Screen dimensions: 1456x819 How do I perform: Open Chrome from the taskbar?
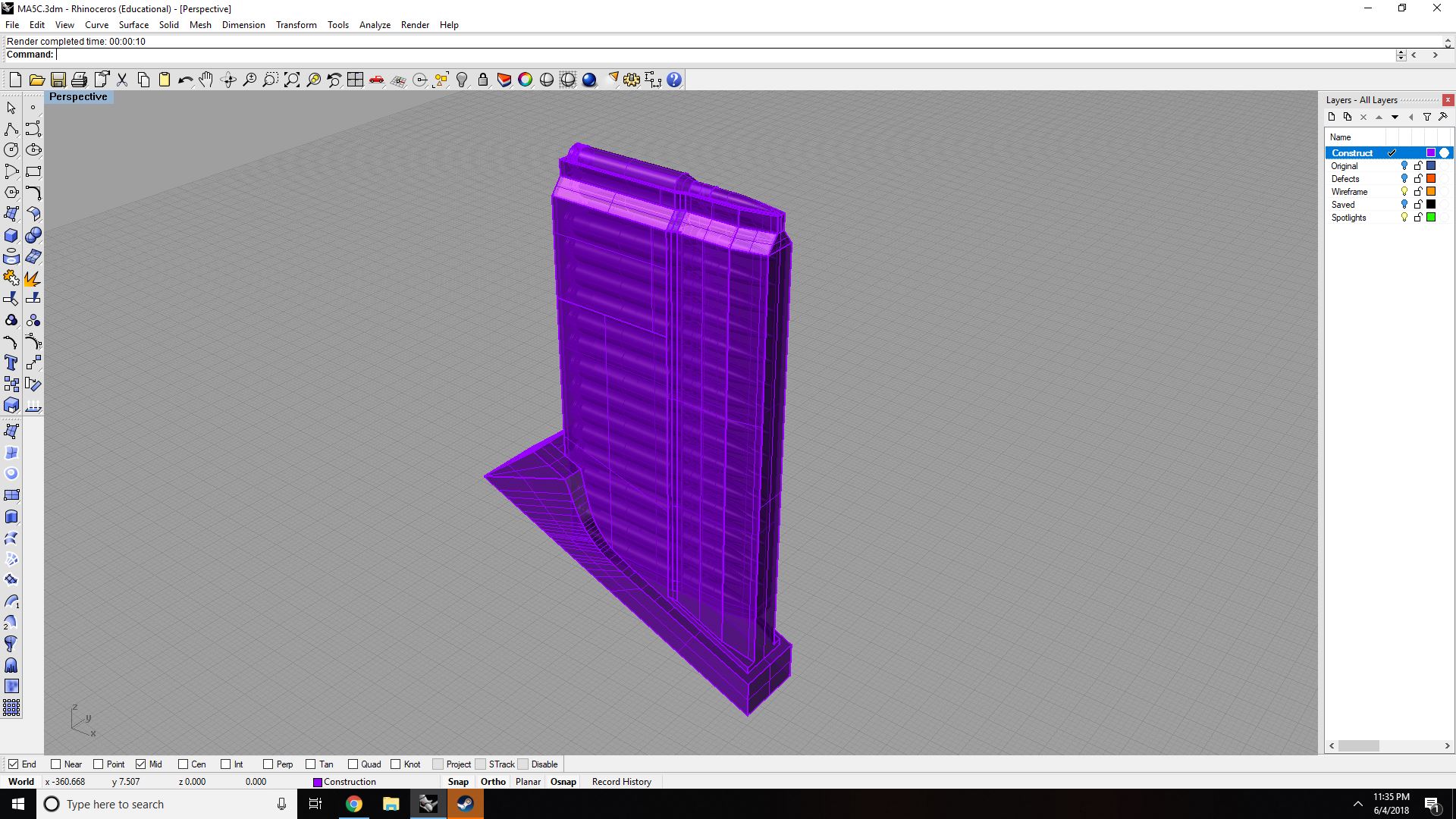[x=354, y=804]
